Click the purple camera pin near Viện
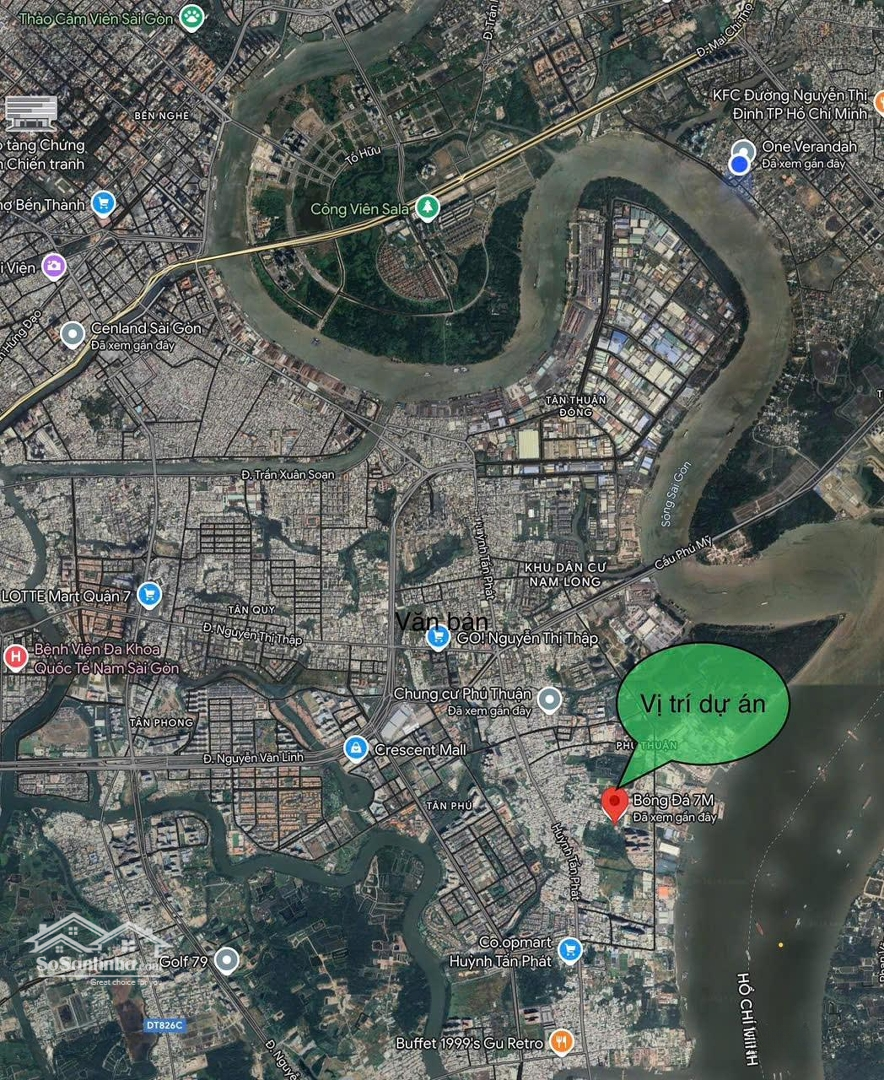 54,266
